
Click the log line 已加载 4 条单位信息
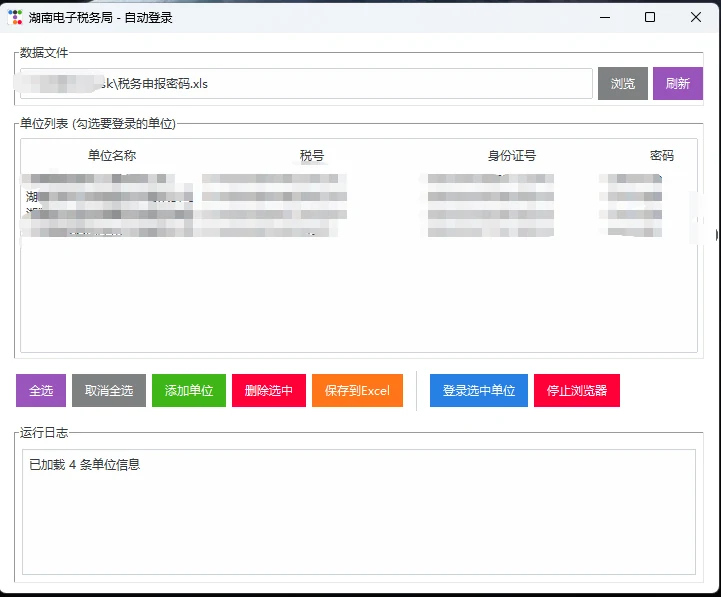[x=85, y=465]
